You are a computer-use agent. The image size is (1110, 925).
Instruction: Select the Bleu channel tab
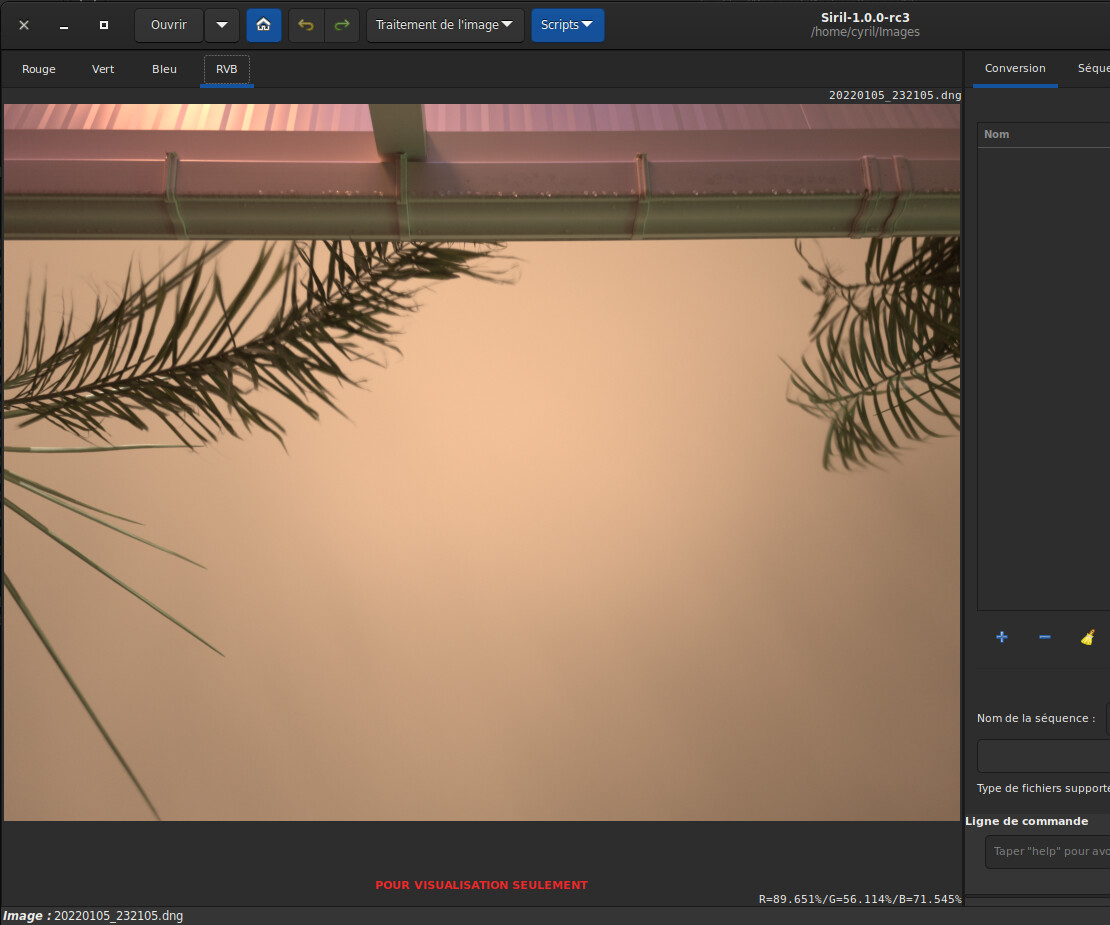pyautogui.click(x=164, y=69)
